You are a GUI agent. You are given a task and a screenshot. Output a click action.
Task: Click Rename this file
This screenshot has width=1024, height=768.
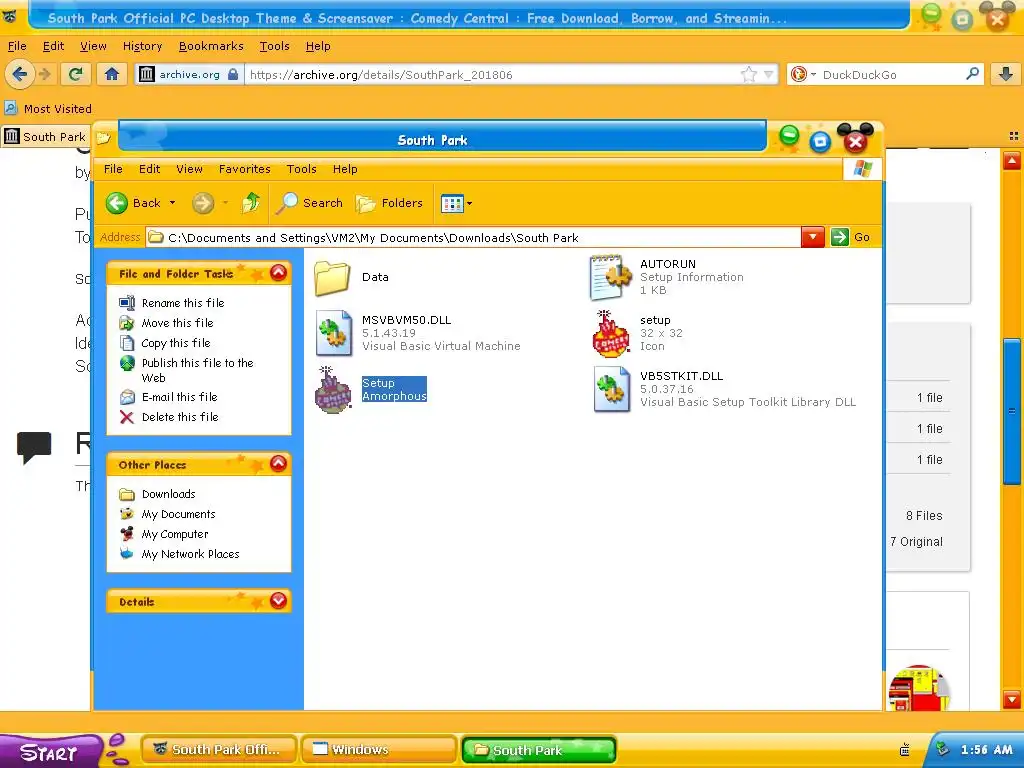(183, 303)
